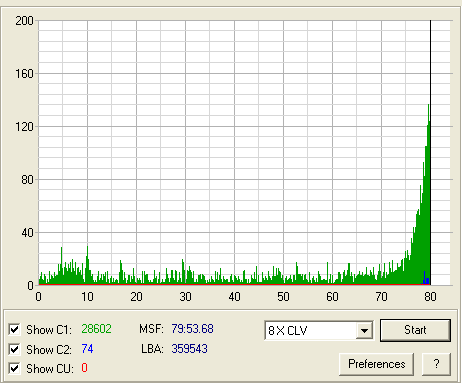This screenshot has width=462, height=384.
Task: Click the MSF value 79:53.68
Action: point(192,329)
